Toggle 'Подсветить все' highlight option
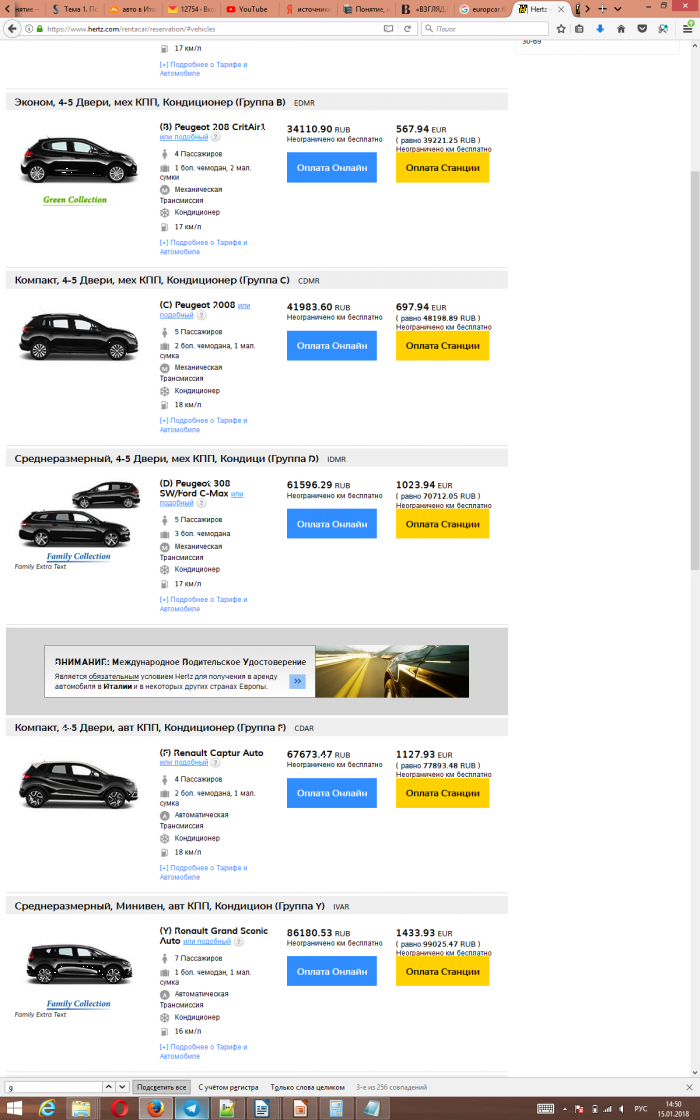Viewport: 700px width, 1120px height. coord(161,1087)
